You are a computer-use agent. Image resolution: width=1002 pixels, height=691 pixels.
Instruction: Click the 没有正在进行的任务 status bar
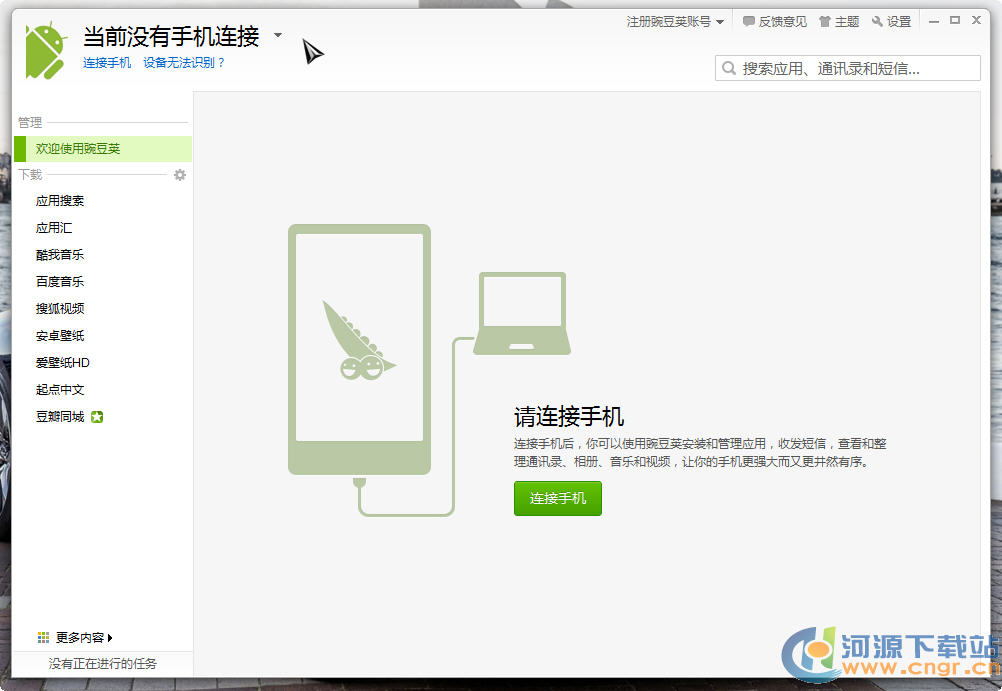point(102,664)
